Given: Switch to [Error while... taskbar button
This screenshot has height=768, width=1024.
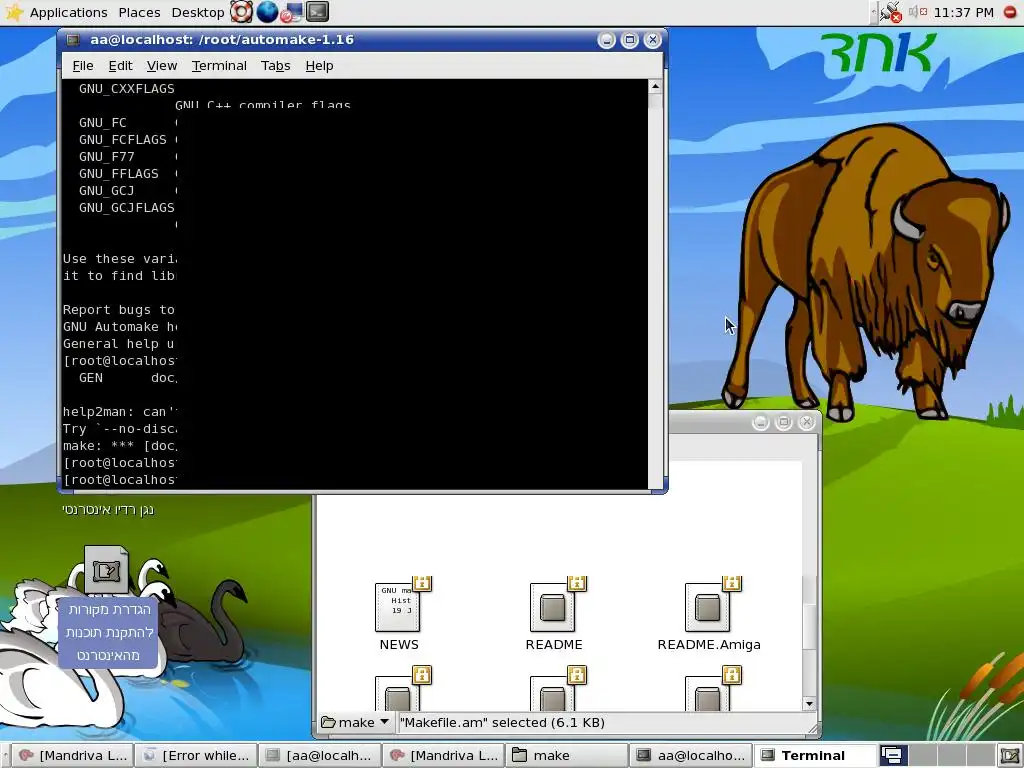Looking at the screenshot, I should [196, 756].
